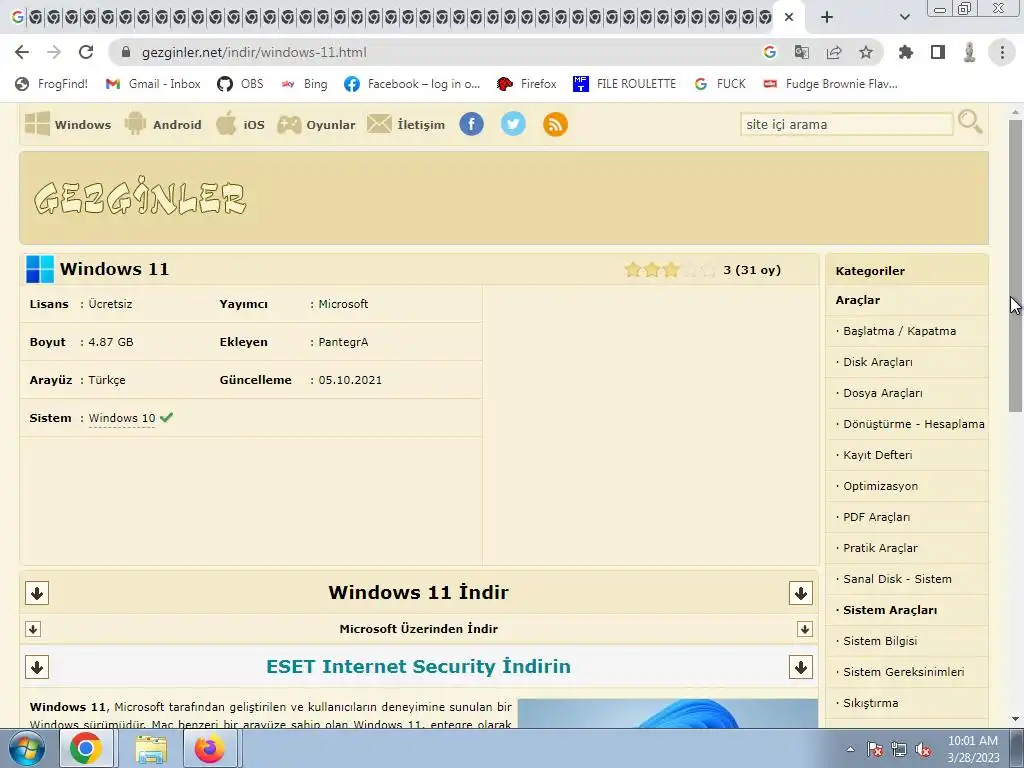Viewport: 1024px width, 768px height.
Task: Click the taskbar clock showing 10:01 AM
Action: (973, 749)
